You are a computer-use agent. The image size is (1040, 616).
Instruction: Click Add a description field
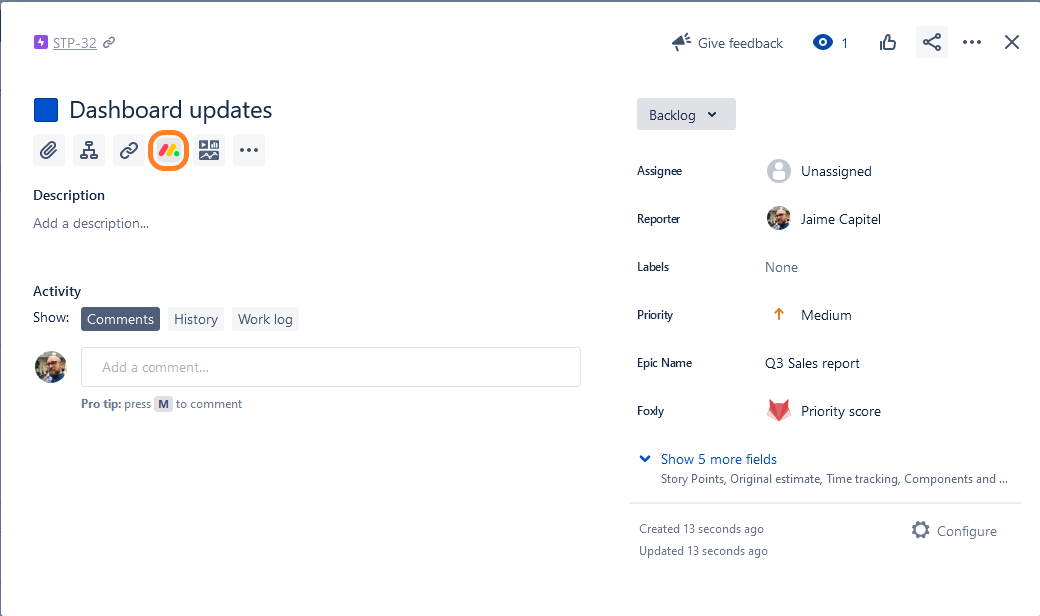(91, 223)
